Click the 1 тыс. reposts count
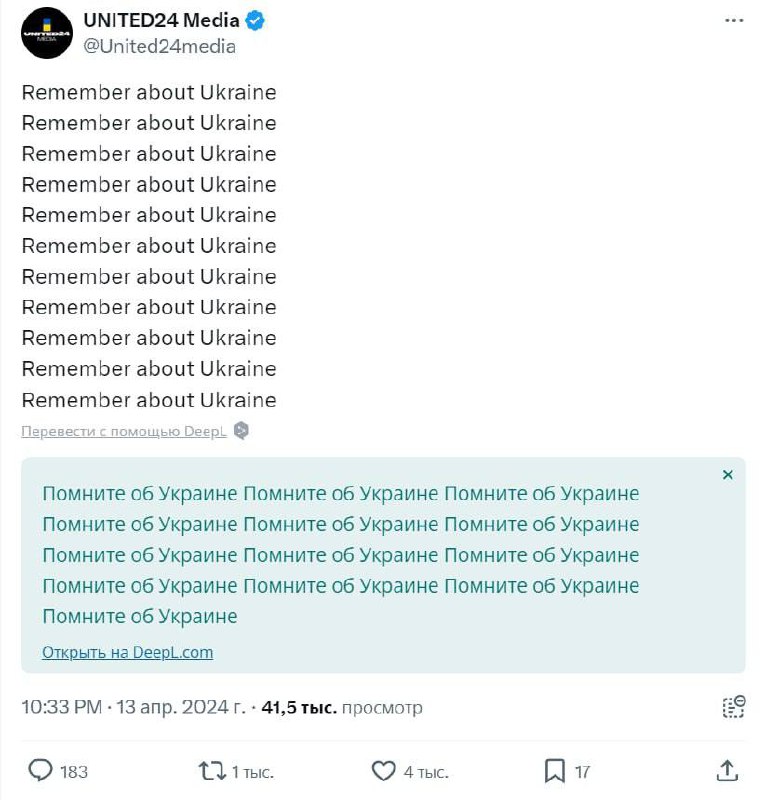 [x=253, y=772]
